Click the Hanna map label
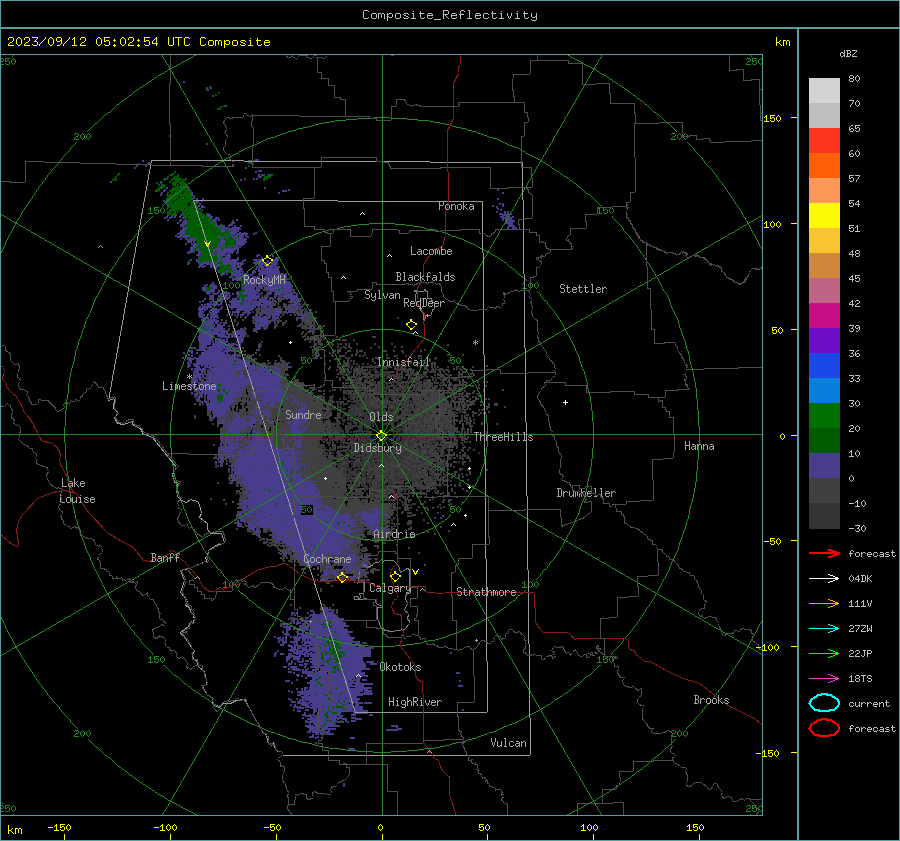 [699, 446]
